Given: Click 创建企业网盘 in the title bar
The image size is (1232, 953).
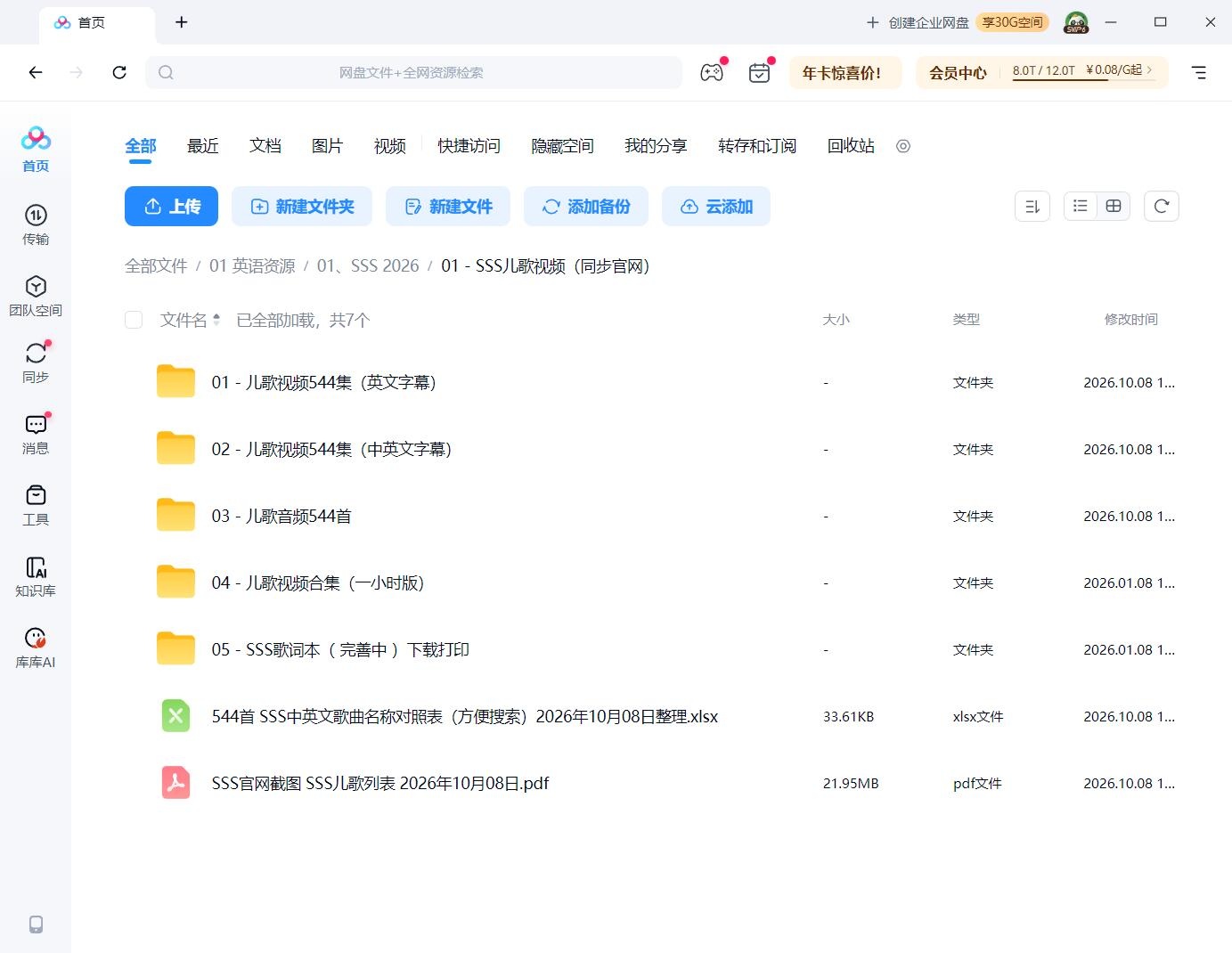Looking at the screenshot, I should (x=918, y=22).
